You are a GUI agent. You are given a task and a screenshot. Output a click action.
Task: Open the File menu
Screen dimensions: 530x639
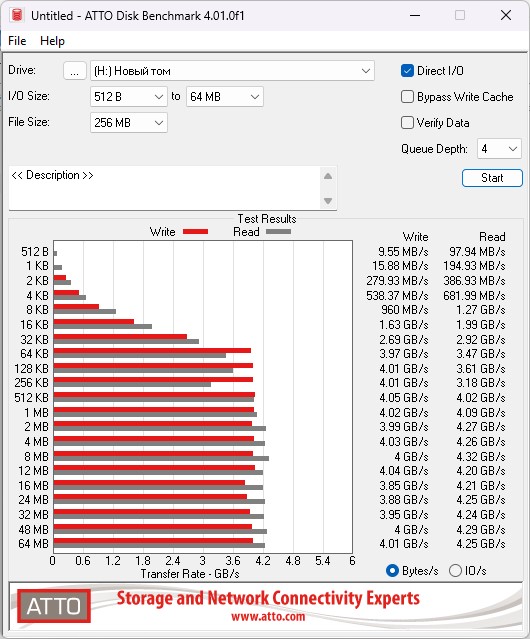coord(17,41)
